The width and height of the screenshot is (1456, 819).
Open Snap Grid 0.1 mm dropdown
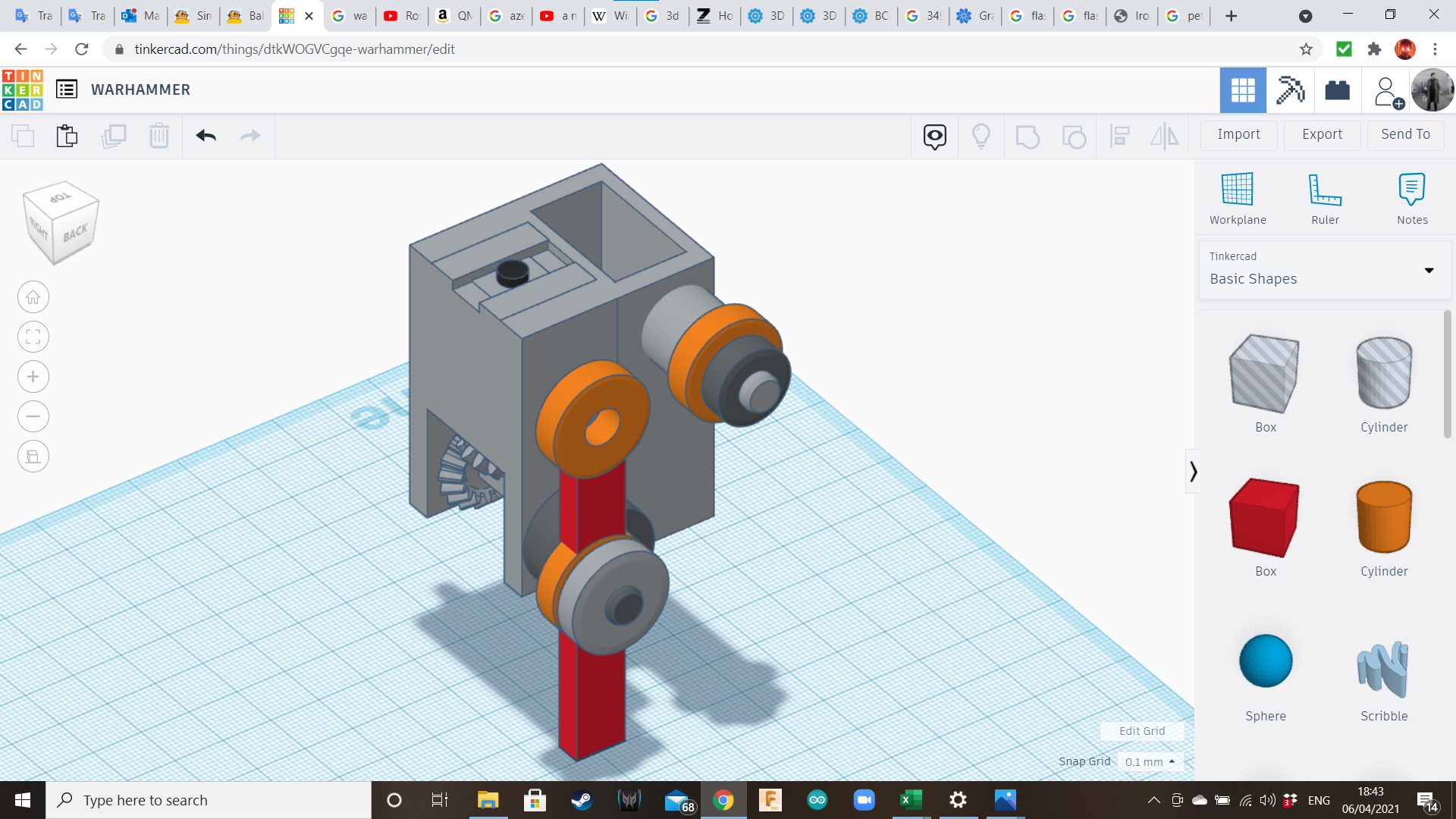(x=1150, y=761)
